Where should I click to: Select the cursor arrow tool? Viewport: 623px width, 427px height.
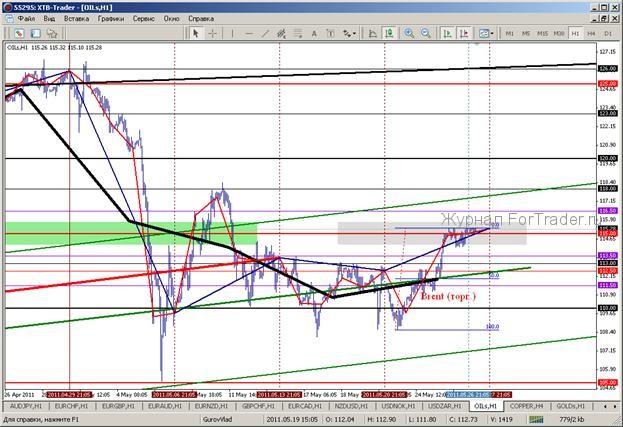[196, 33]
